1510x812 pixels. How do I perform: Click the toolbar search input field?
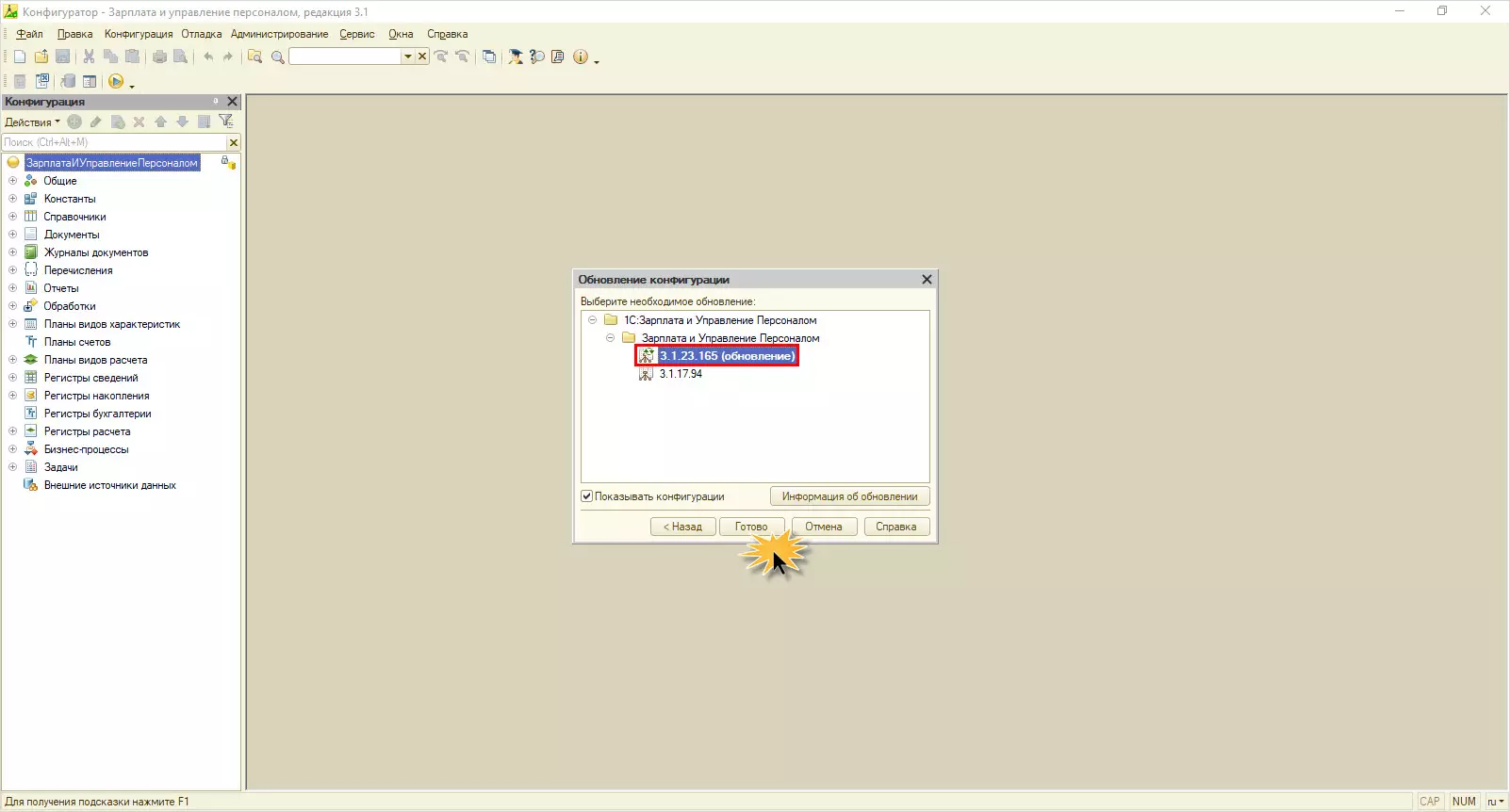346,57
